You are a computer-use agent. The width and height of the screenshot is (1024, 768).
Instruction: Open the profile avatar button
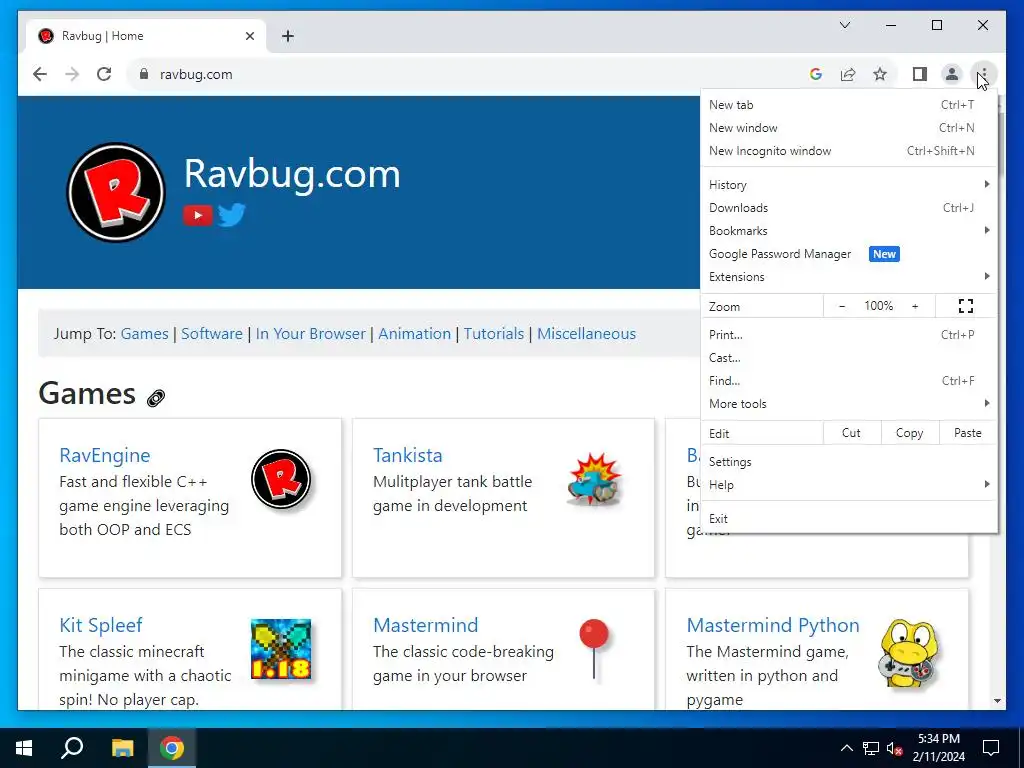point(952,74)
